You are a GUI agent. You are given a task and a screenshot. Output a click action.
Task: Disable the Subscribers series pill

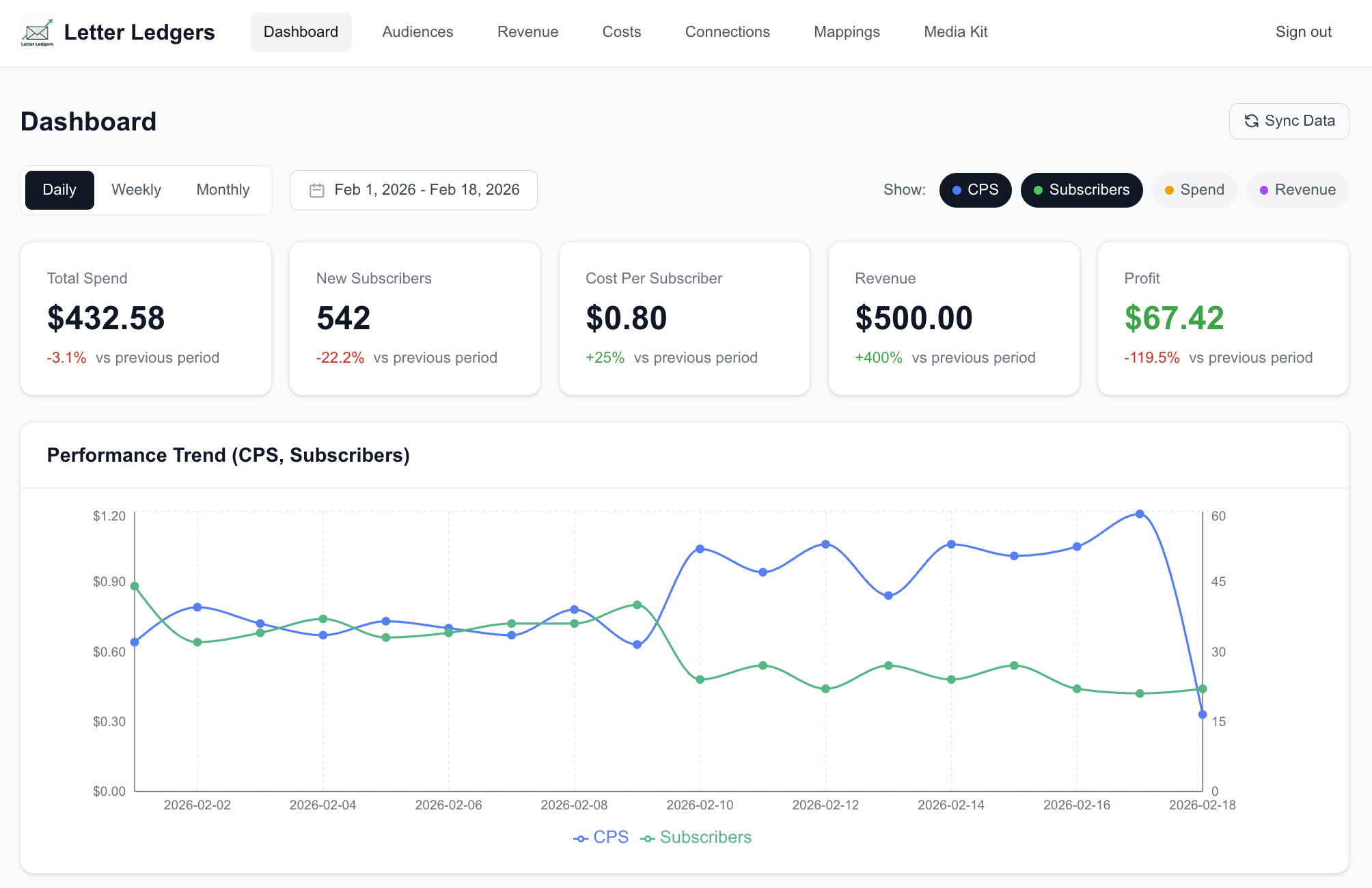[1082, 190]
